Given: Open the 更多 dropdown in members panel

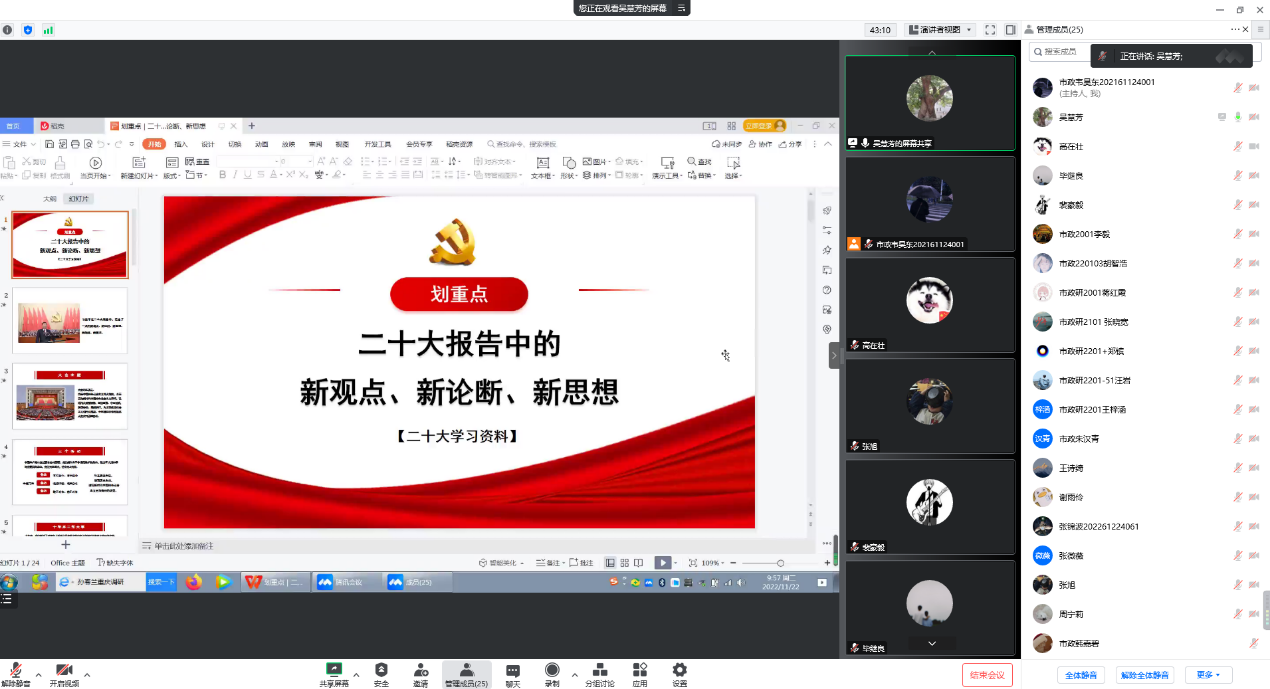Looking at the screenshot, I should tap(1208, 675).
